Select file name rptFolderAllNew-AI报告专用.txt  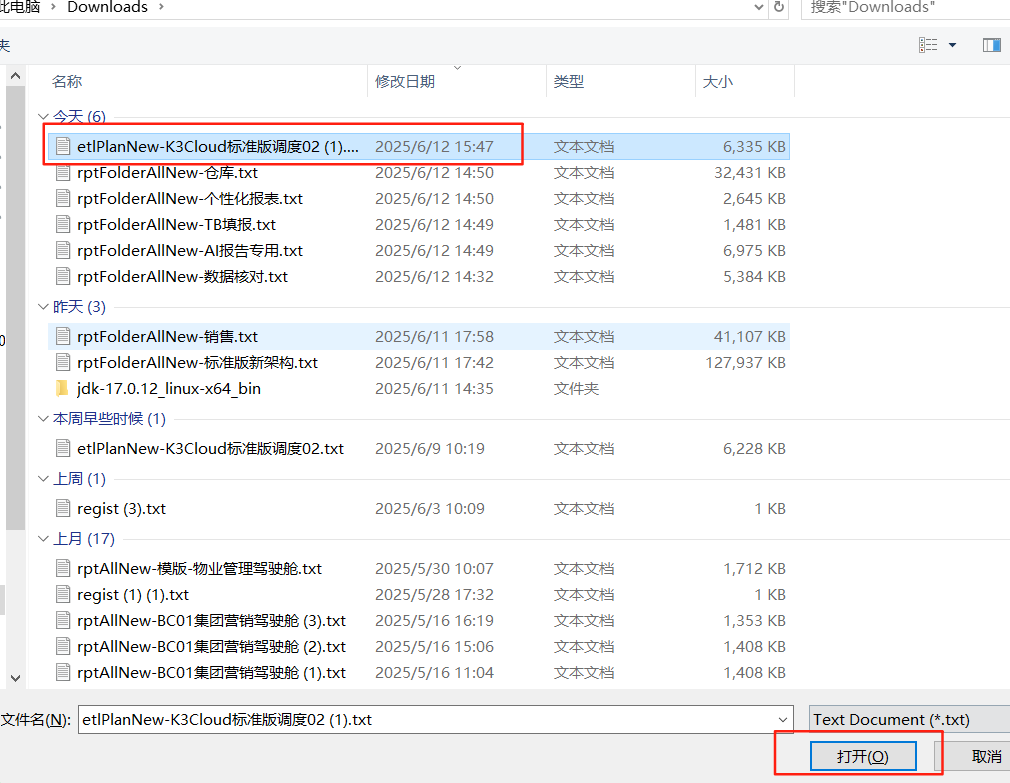click(190, 250)
